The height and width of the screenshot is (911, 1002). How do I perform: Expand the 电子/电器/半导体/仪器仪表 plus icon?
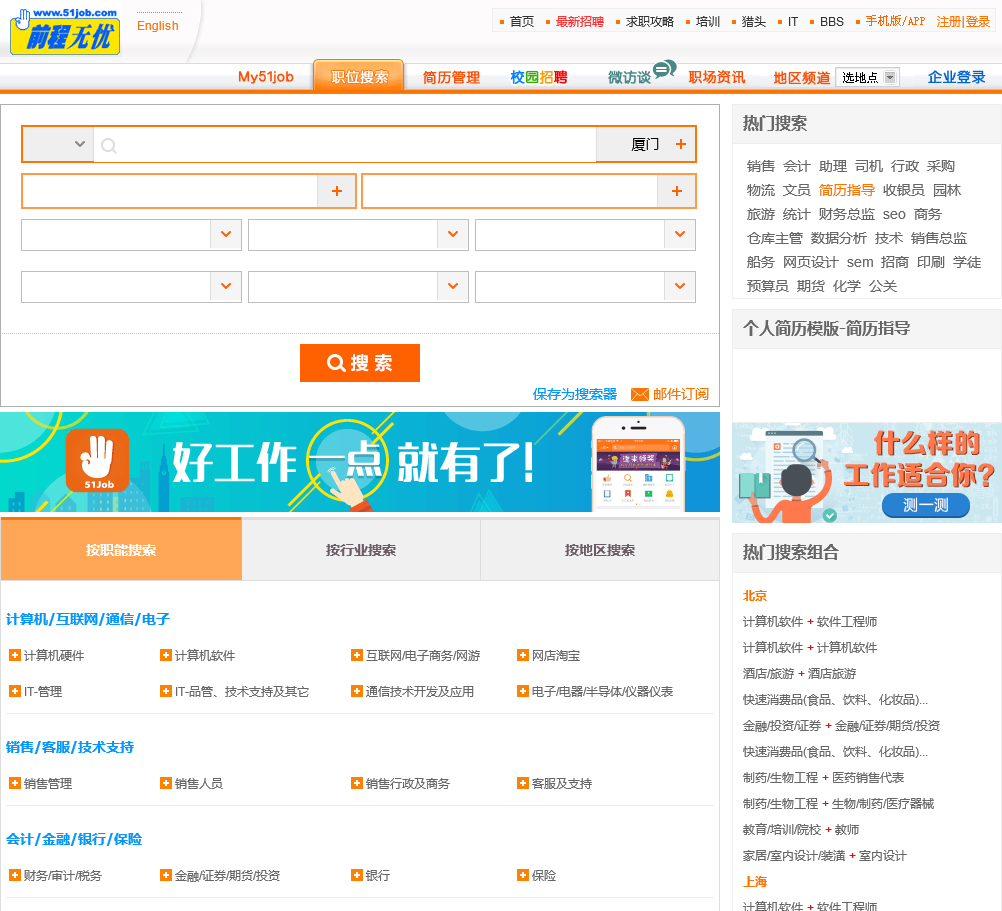click(523, 691)
